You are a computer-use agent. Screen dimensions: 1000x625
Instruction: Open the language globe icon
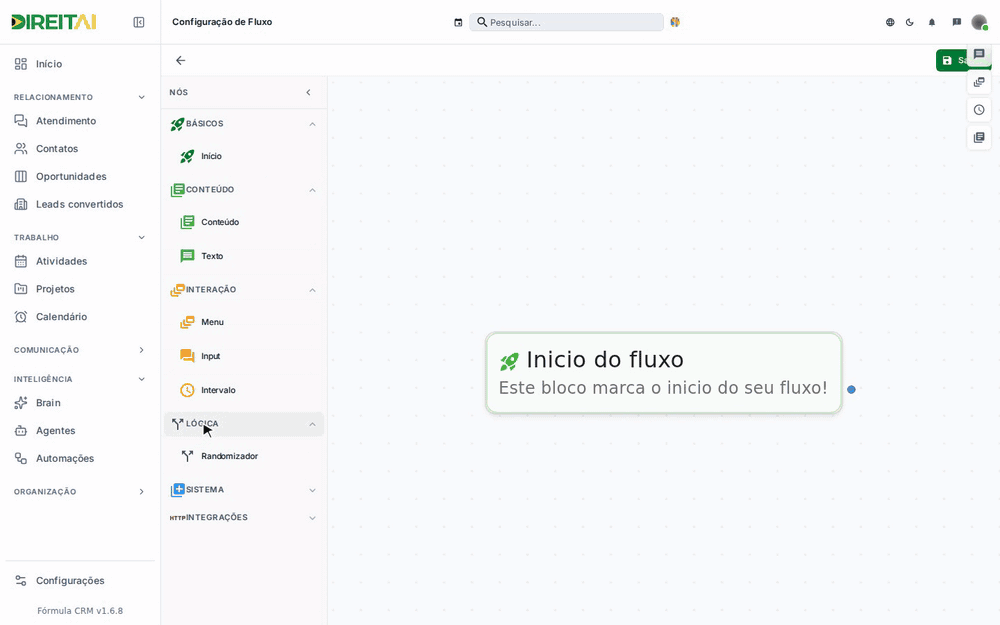(890, 22)
